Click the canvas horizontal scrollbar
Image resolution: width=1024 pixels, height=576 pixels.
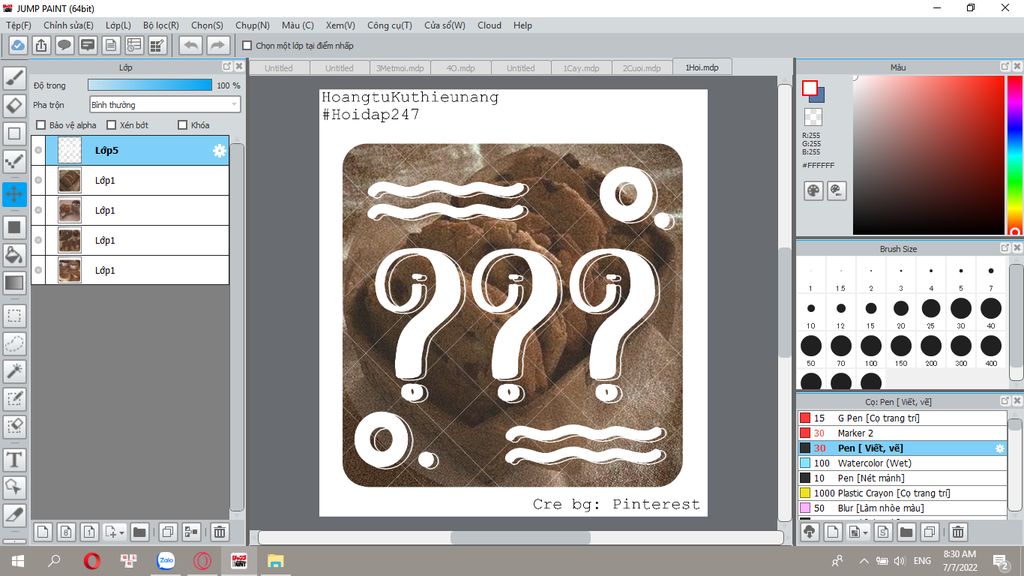point(520,537)
